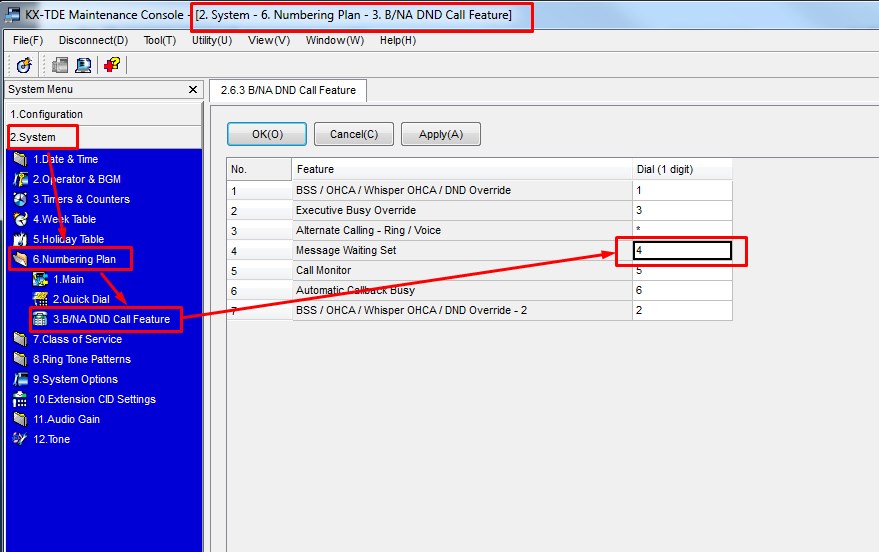Viewport: 879px width, 552px height.
Task: Click the Timers & Counters clock icon
Action: 20,200
